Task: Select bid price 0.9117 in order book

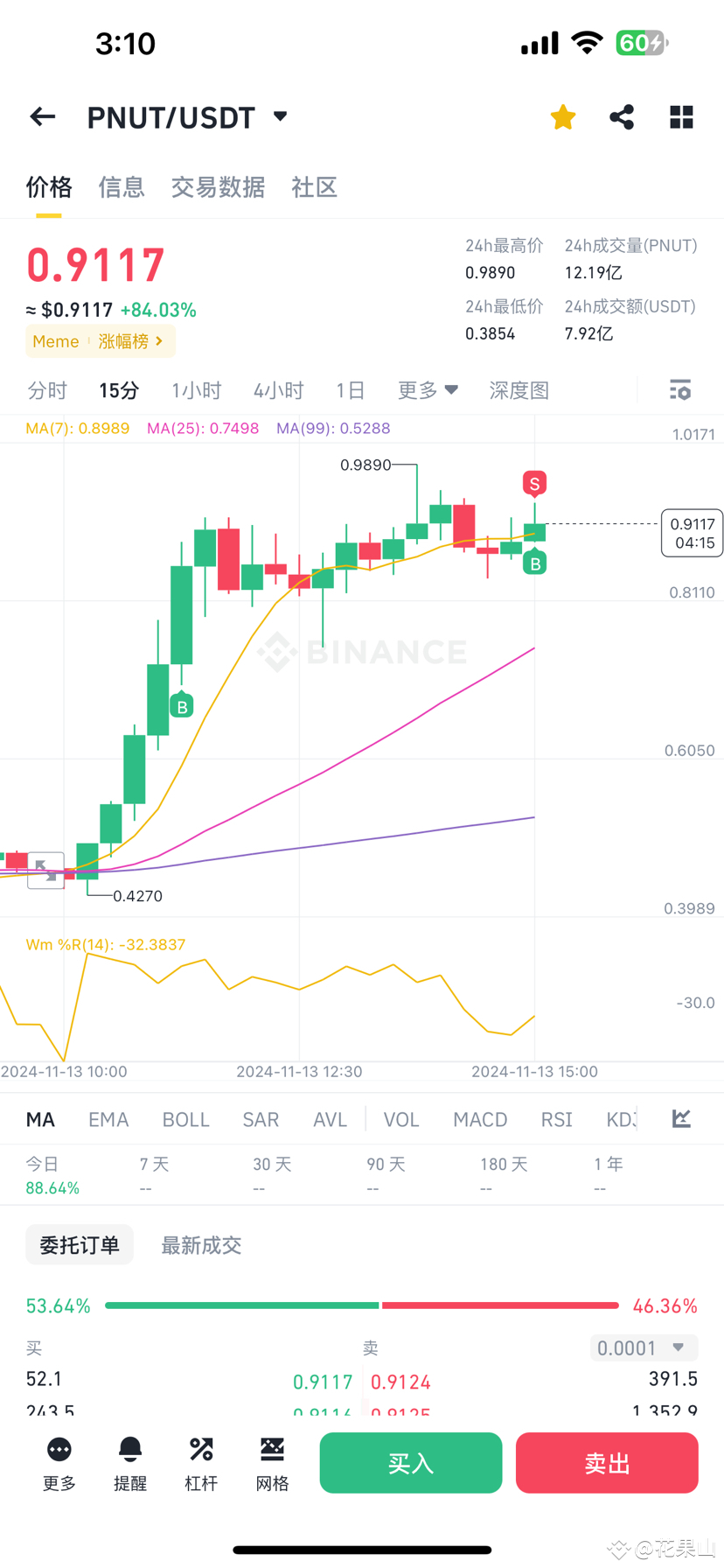Action: (x=323, y=1382)
